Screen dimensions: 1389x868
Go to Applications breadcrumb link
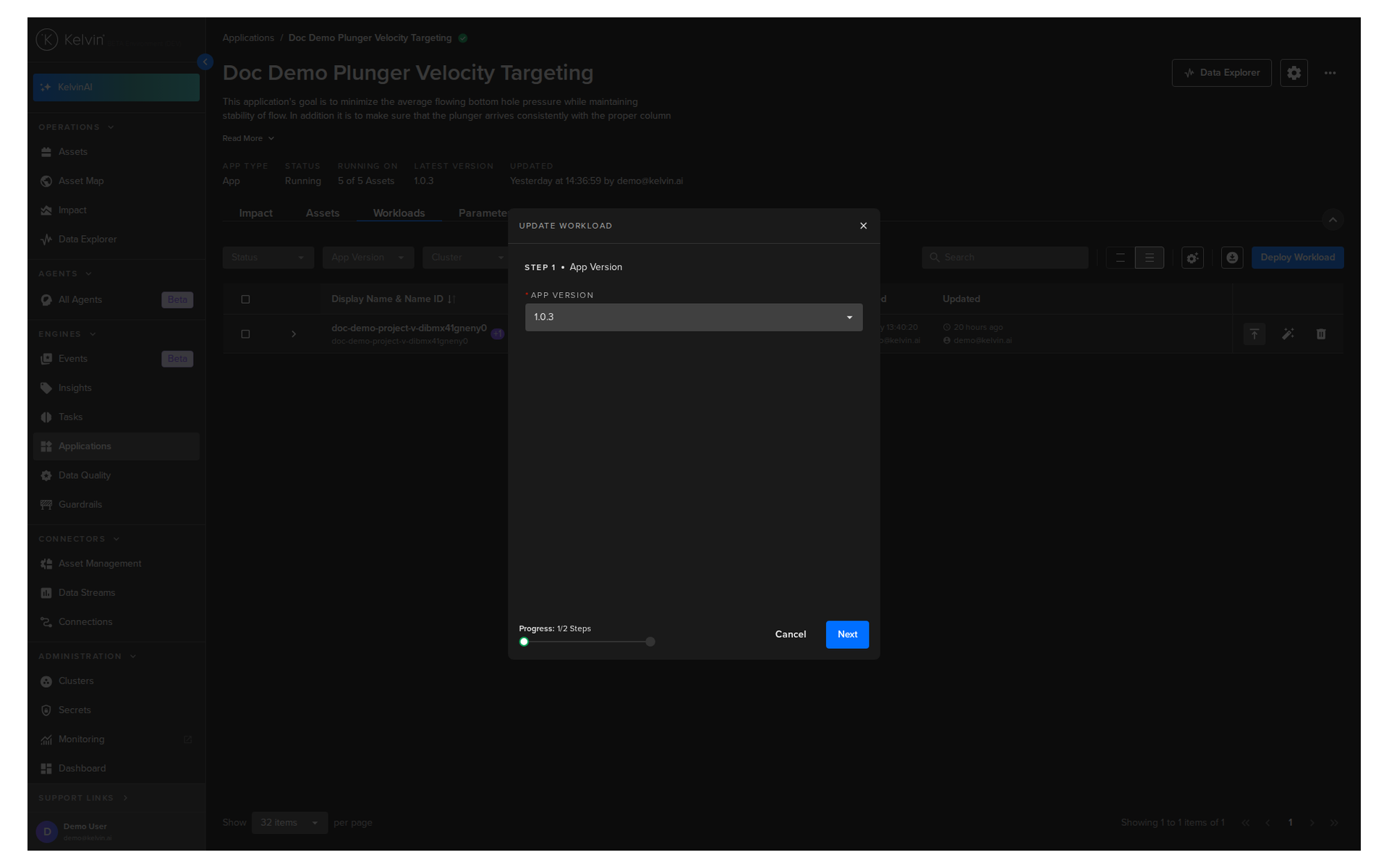coord(248,38)
